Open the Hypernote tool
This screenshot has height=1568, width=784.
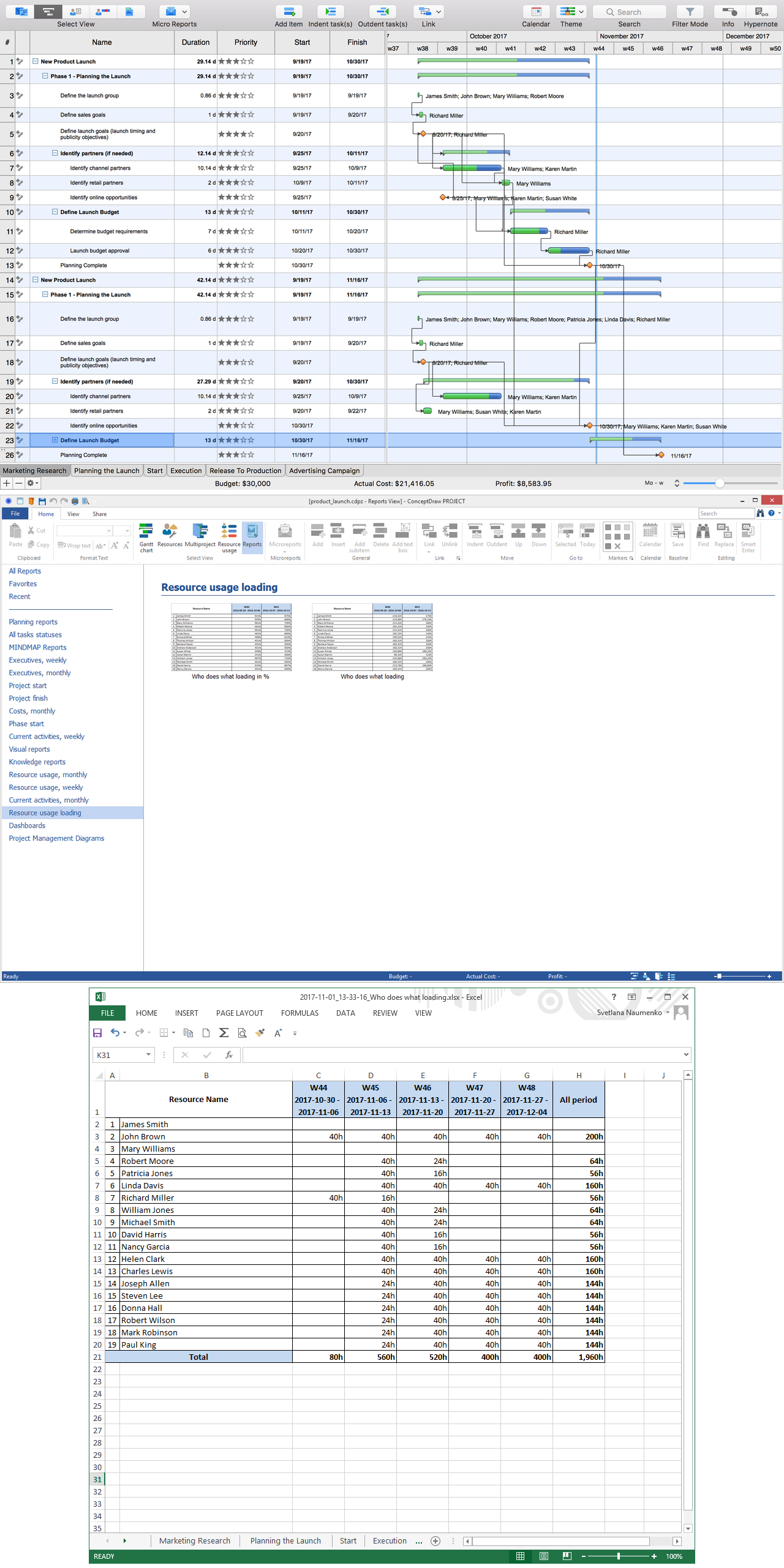(761, 12)
